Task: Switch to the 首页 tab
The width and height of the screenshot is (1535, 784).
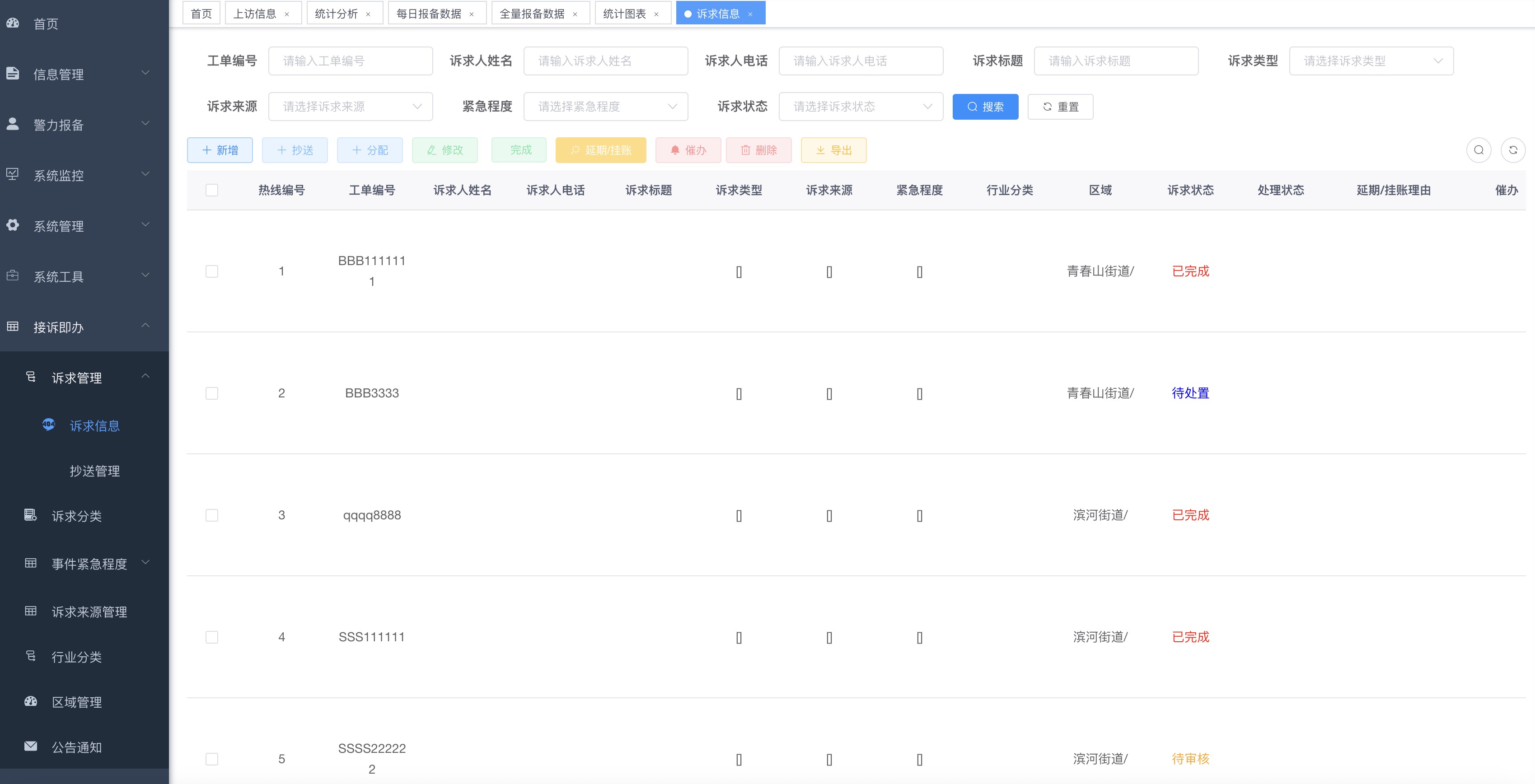Action: click(x=201, y=14)
